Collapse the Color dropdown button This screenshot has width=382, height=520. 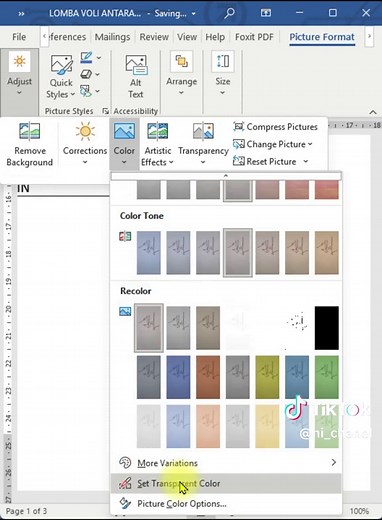pyautogui.click(x=124, y=144)
